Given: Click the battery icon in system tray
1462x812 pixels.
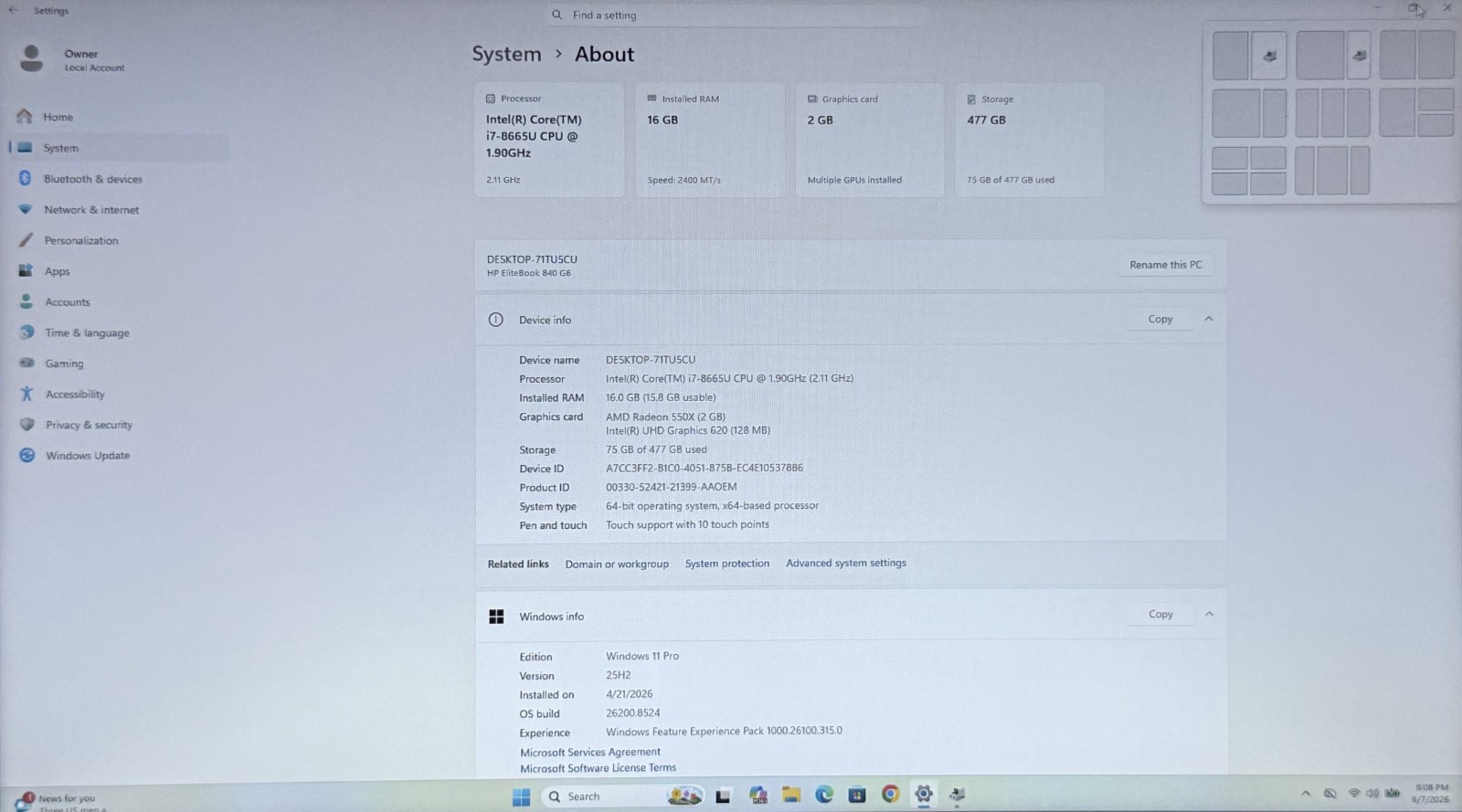Looking at the screenshot, I should (1393, 793).
